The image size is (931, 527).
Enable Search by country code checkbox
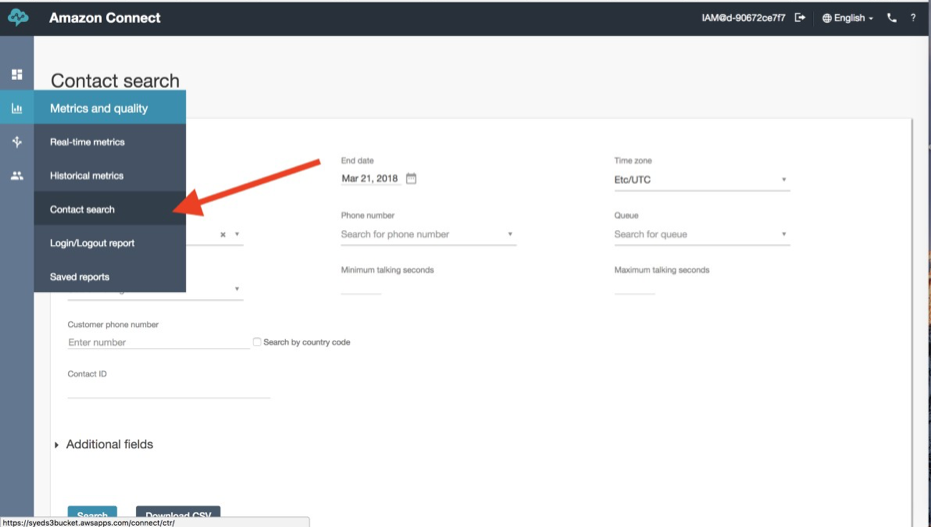(x=257, y=342)
